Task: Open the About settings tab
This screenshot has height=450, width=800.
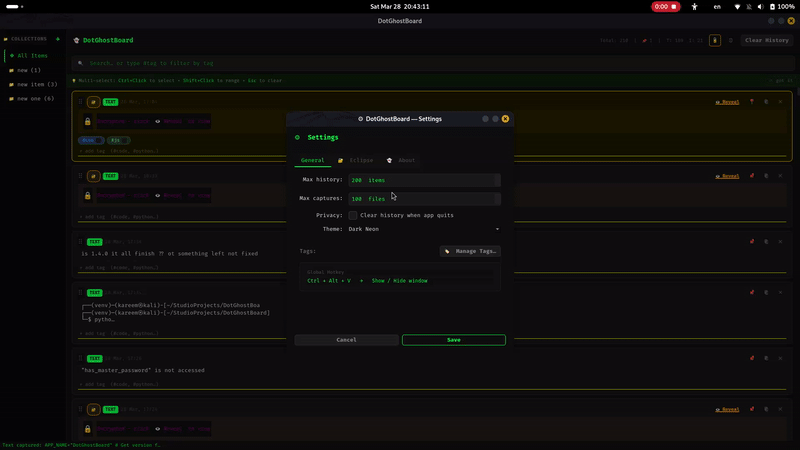Action: (401, 160)
